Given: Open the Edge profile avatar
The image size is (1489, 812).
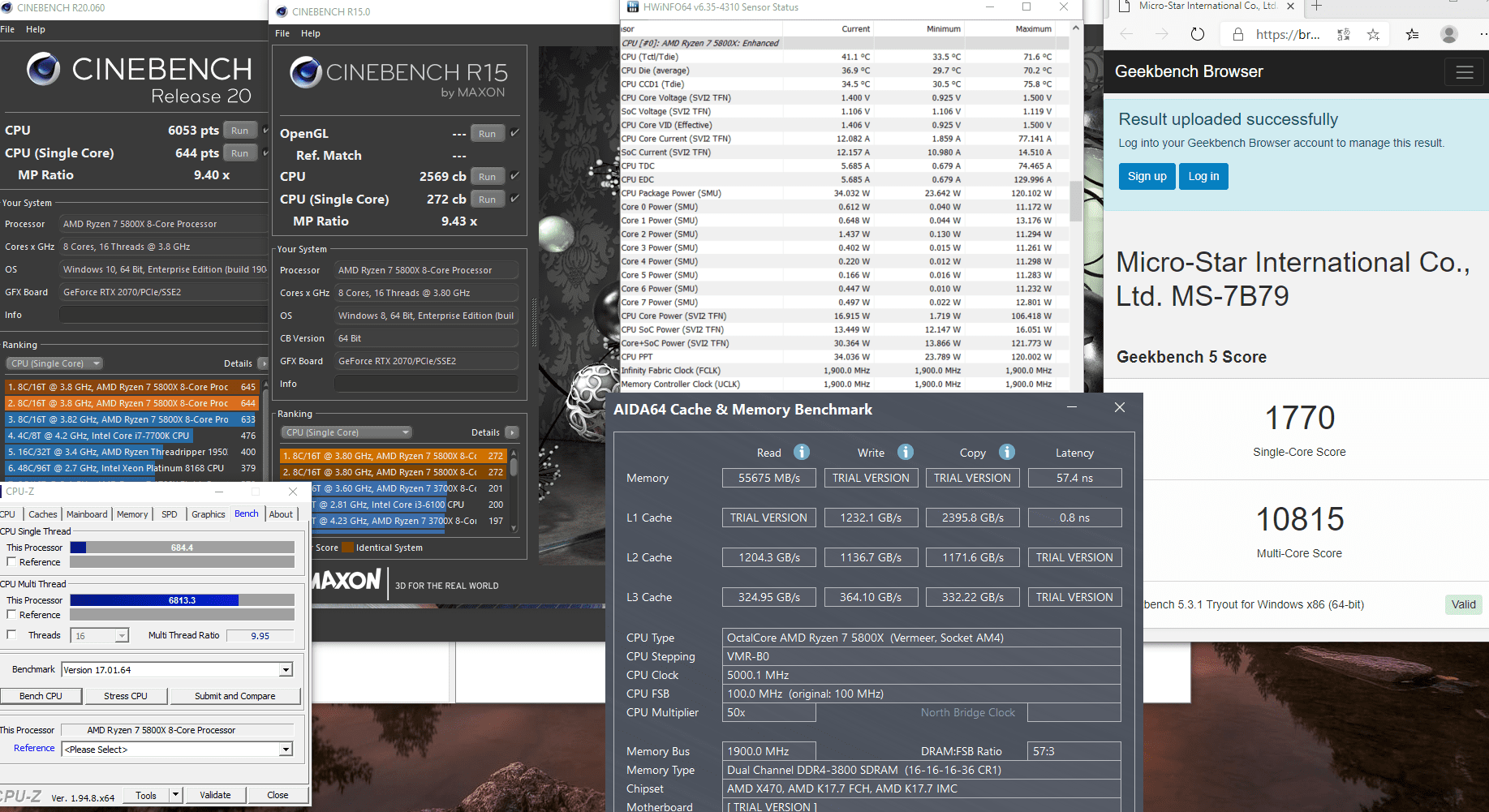Looking at the screenshot, I should [x=1449, y=34].
